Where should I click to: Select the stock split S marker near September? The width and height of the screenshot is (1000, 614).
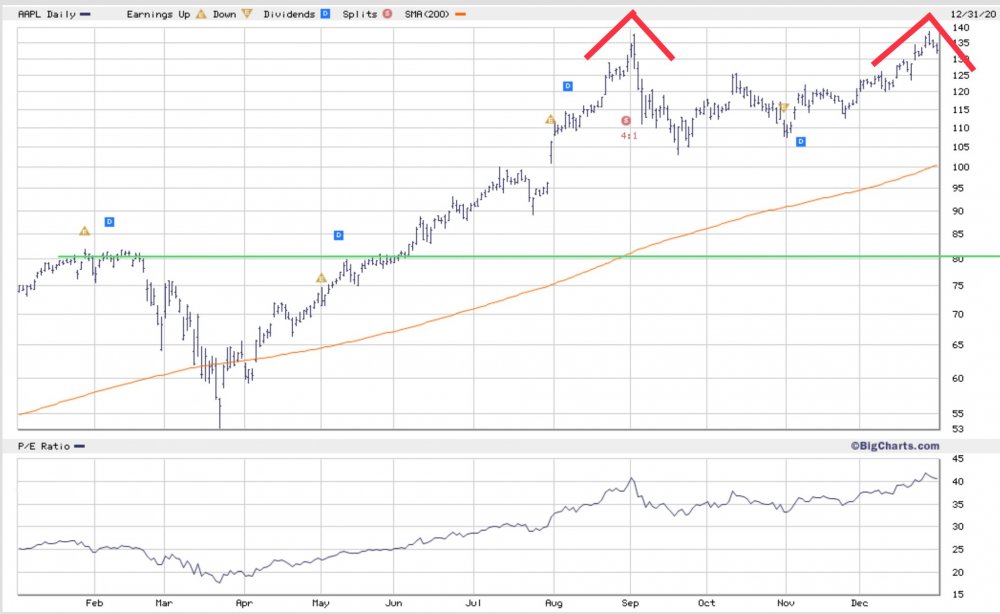click(626, 121)
